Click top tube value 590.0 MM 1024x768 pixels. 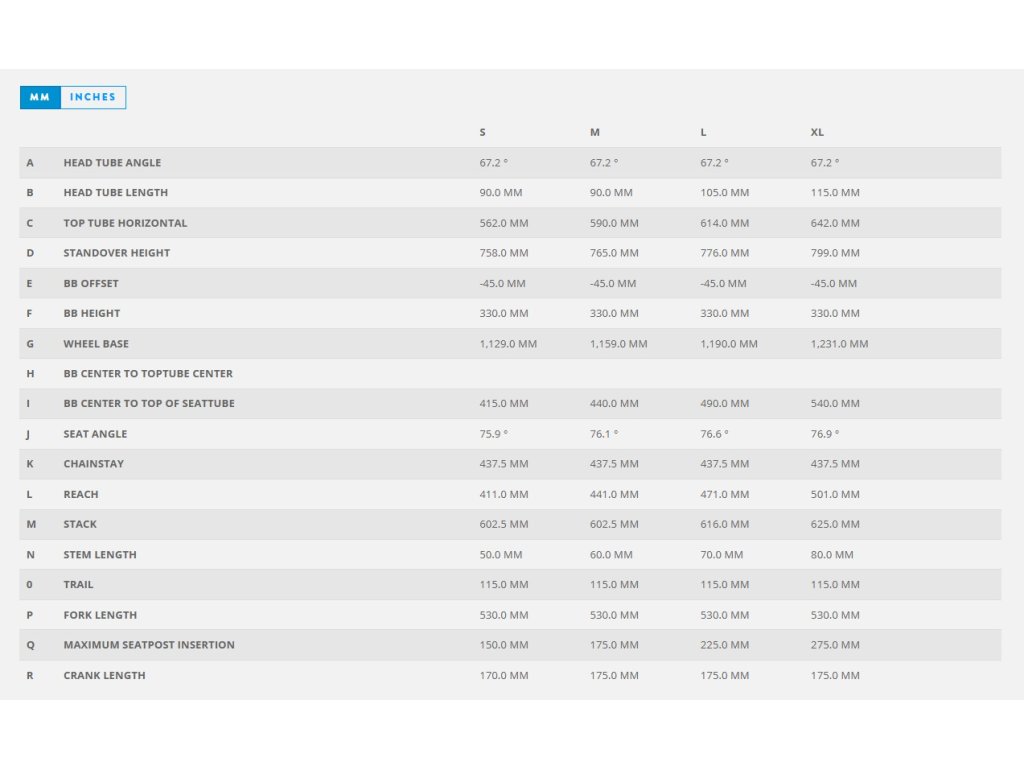click(614, 223)
